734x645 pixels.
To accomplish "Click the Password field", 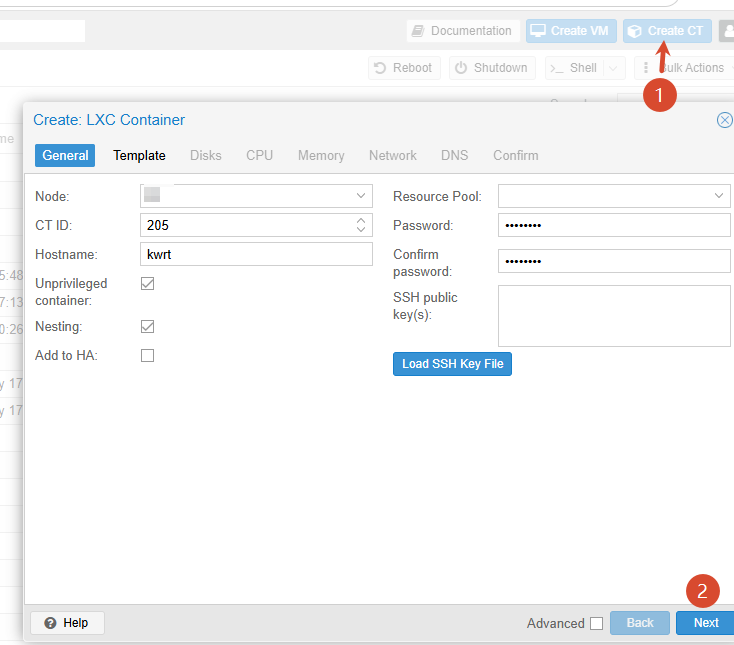I will [x=614, y=225].
